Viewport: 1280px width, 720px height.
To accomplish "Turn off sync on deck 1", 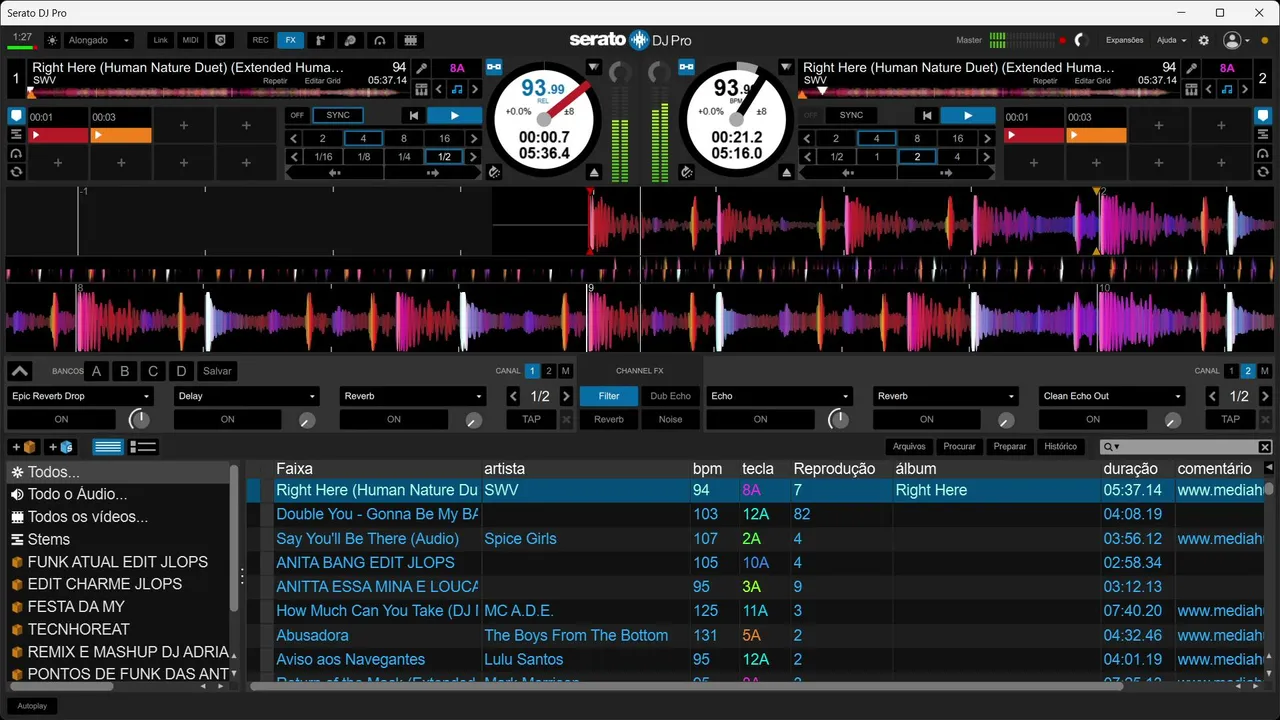I will click(x=297, y=115).
